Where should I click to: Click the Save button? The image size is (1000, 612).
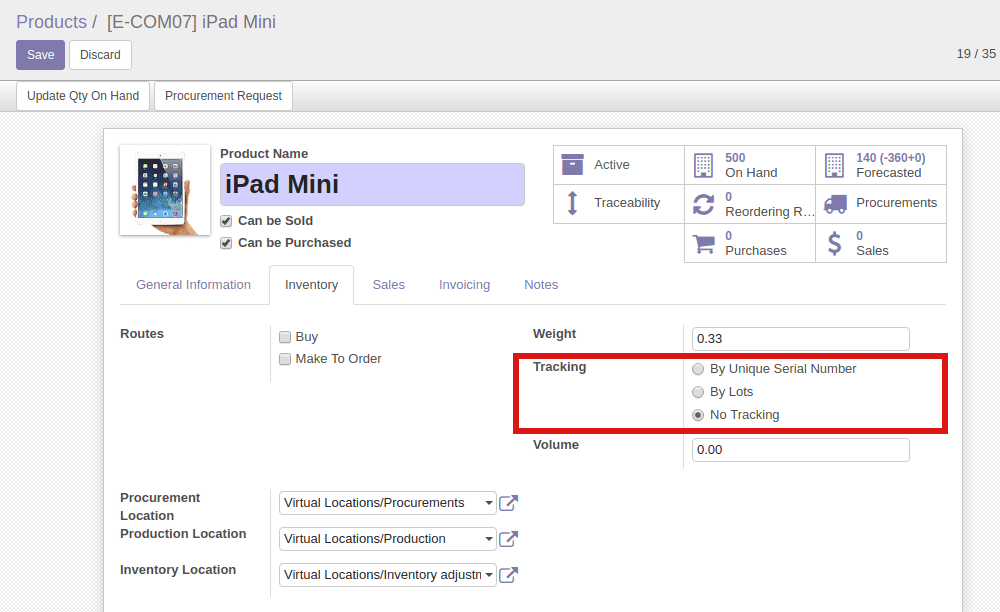pos(40,55)
